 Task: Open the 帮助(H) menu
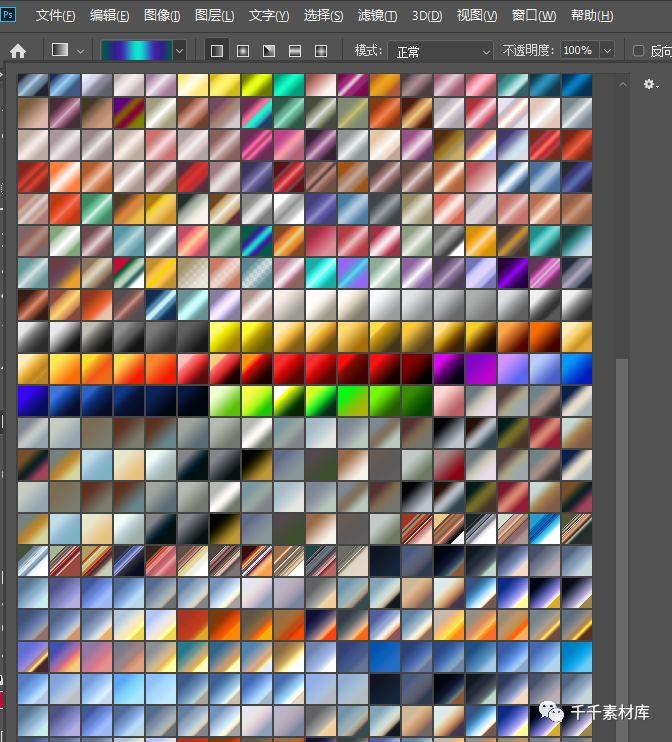tap(592, 16)
